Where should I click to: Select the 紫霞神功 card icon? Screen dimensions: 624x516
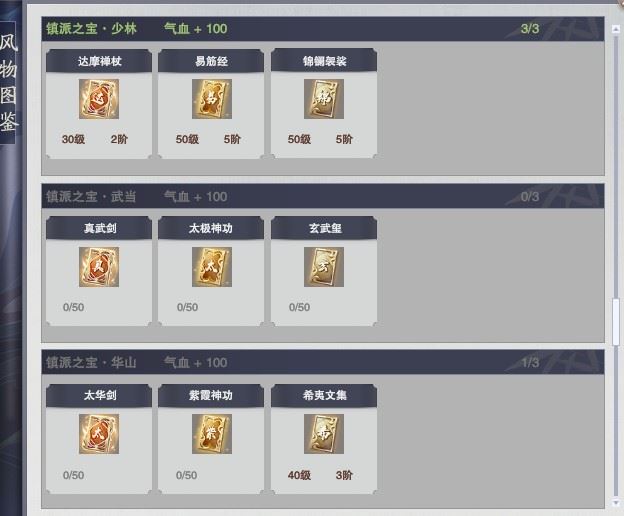(x=212, y=434)
